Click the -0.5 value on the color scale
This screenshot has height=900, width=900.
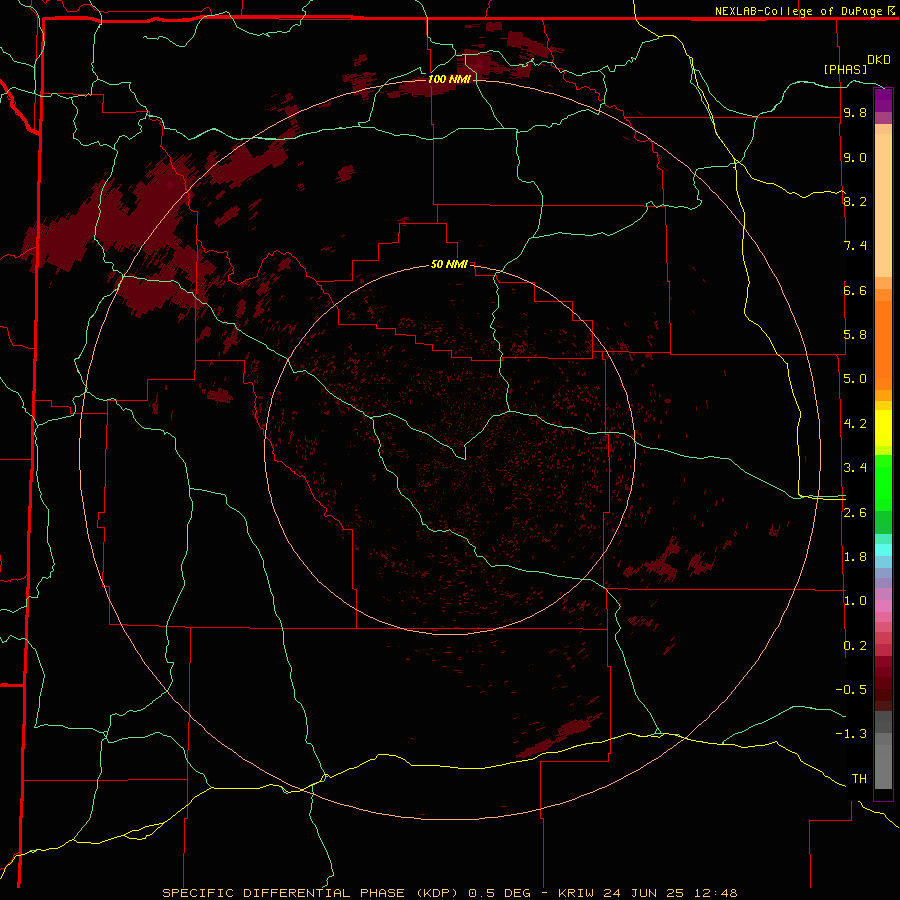pos(851,690)
